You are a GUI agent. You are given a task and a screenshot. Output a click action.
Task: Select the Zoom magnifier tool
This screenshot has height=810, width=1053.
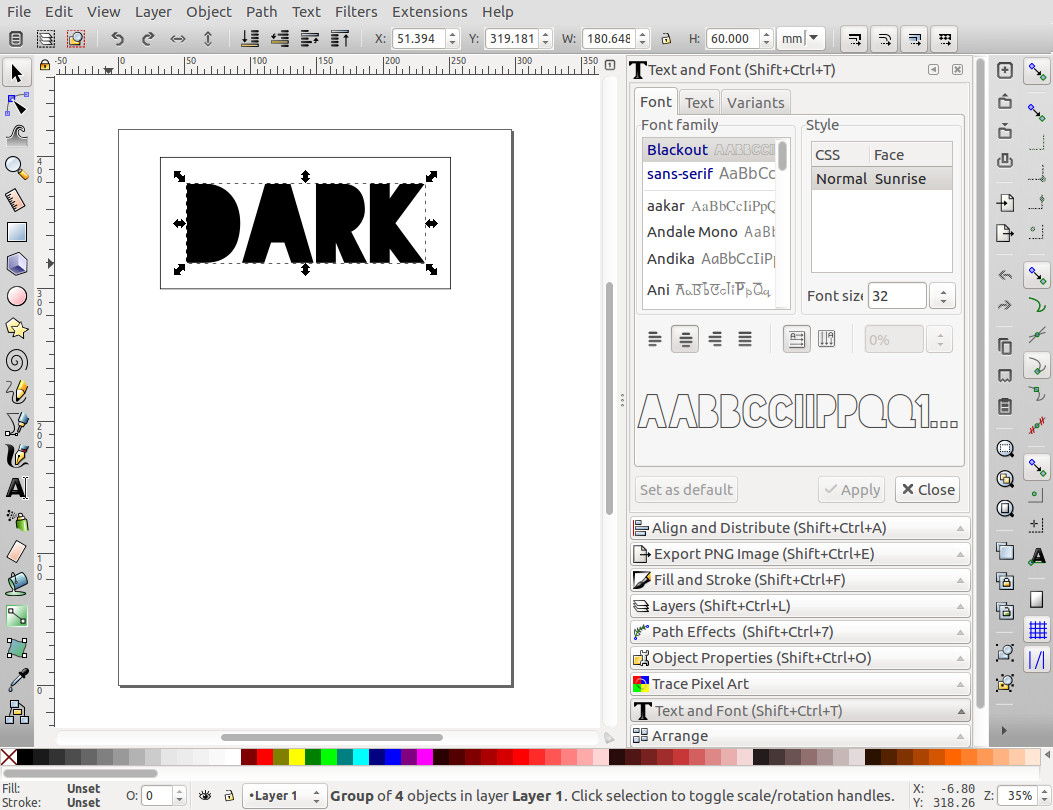click(17, 168)
